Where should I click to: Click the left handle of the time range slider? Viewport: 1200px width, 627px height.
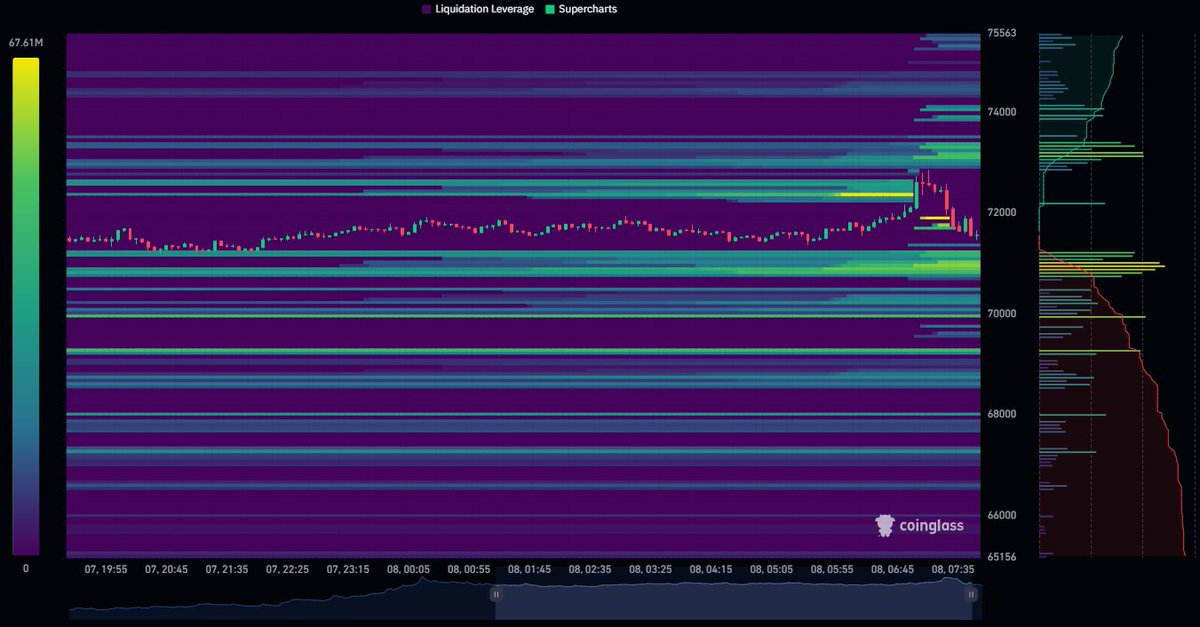tap(494, 594)
